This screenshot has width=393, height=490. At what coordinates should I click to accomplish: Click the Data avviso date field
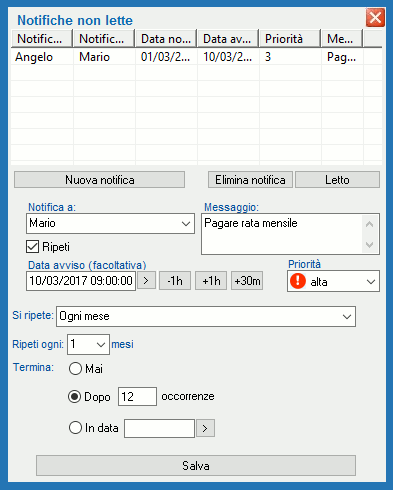click(x=81, y=281)
